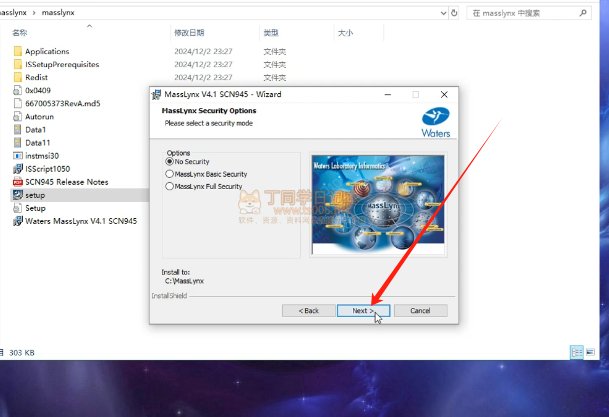Click the Waters Laboratory Informatics splash image
This screenshot has height=417, width=609.
[x=378, y=204]
